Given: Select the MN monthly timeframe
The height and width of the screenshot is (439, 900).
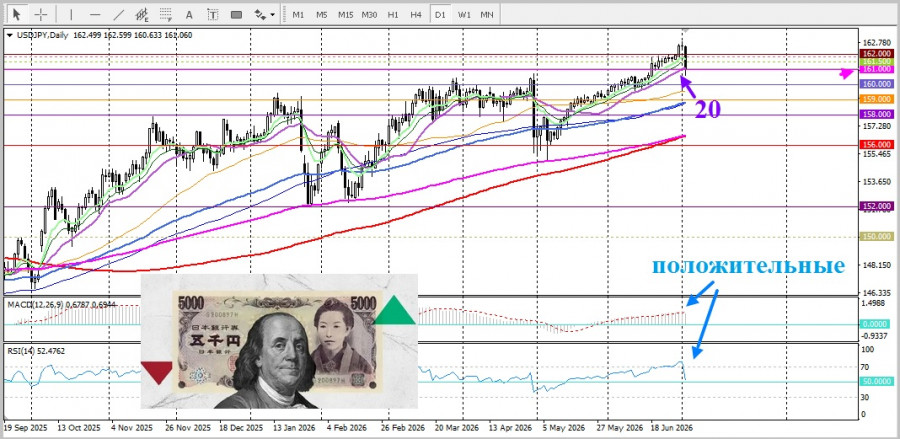Looking at the screenshot, I should click(x=487, y=14).
